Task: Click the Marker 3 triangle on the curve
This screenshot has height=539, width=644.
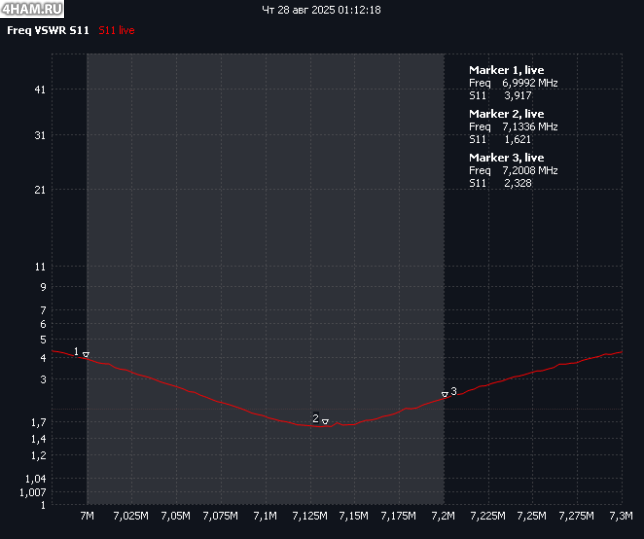Action: 445,394
